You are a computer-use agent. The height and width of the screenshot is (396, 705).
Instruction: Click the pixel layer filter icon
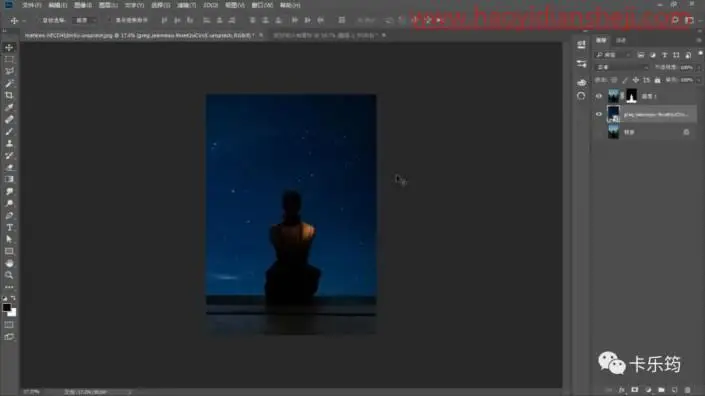click(641, 55)
